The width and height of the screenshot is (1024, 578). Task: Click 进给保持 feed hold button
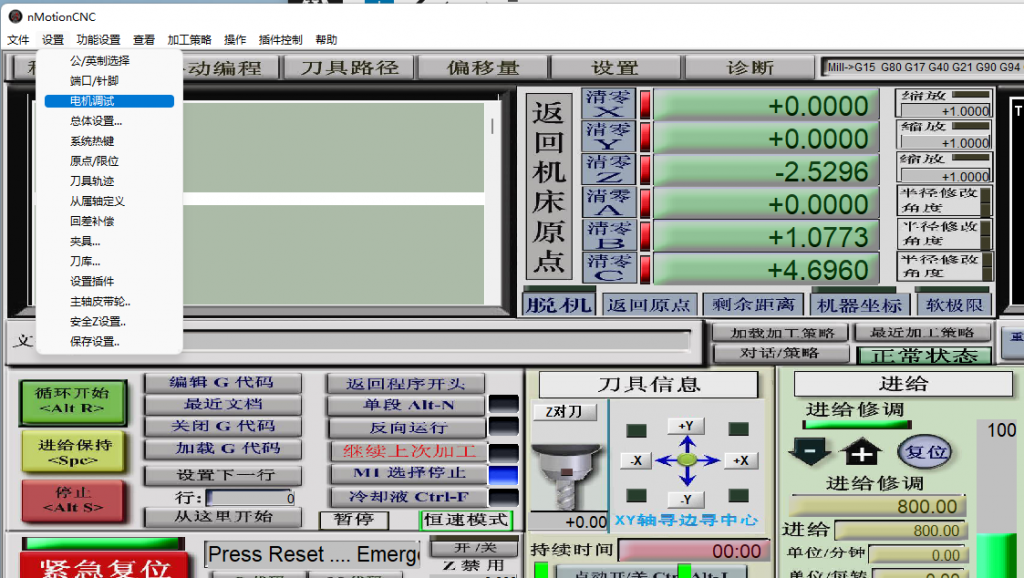click(x=72, y=451)
